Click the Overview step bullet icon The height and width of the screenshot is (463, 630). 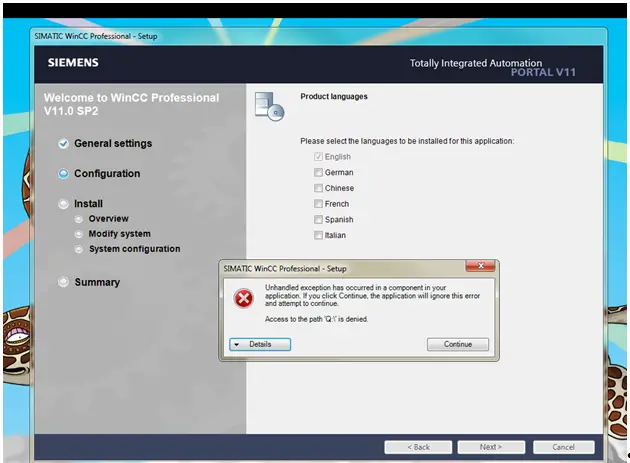[x=79, y=219]
